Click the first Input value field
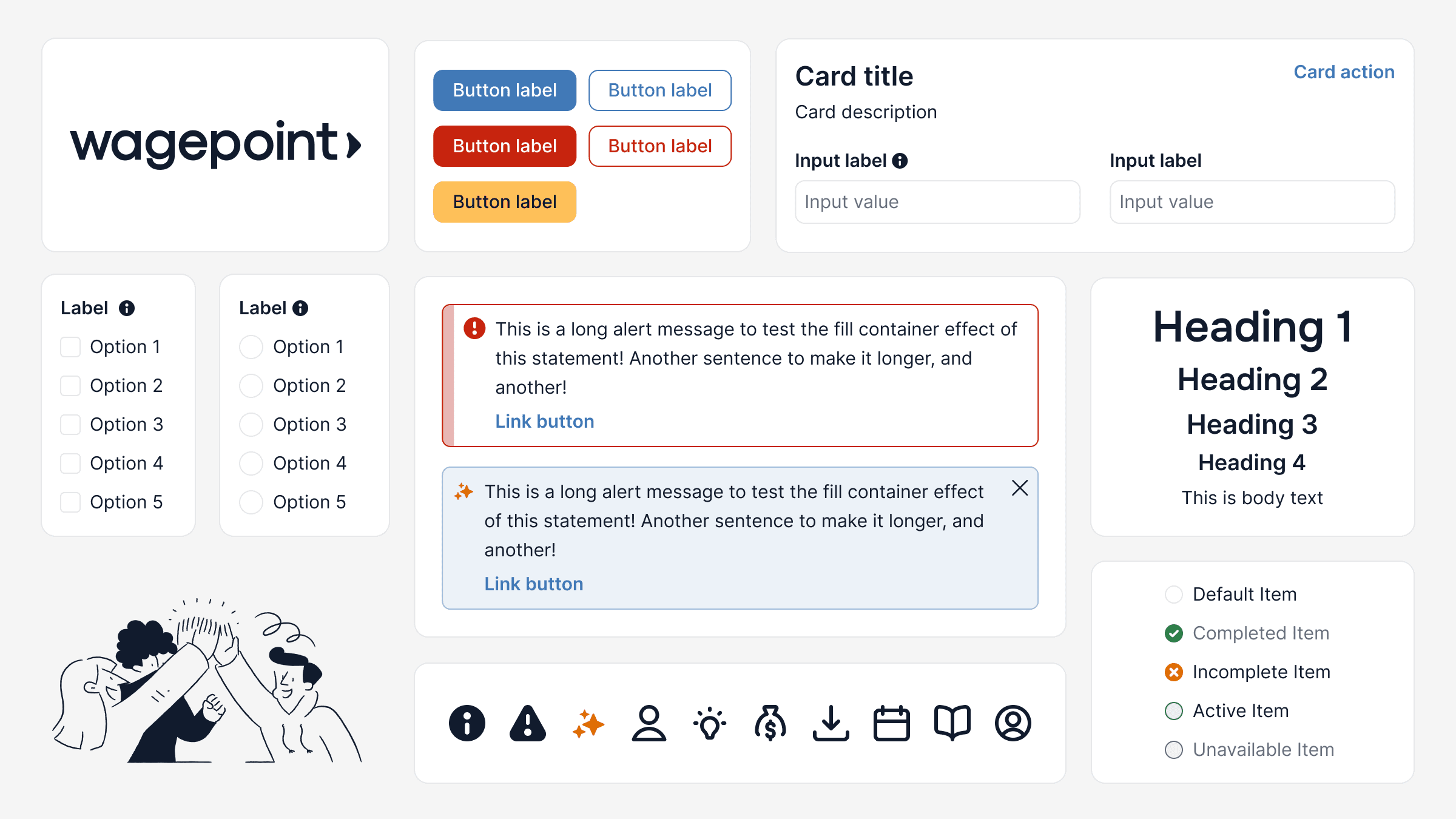The width and height of the screenshot is (1456, 819). pos(937,202)
